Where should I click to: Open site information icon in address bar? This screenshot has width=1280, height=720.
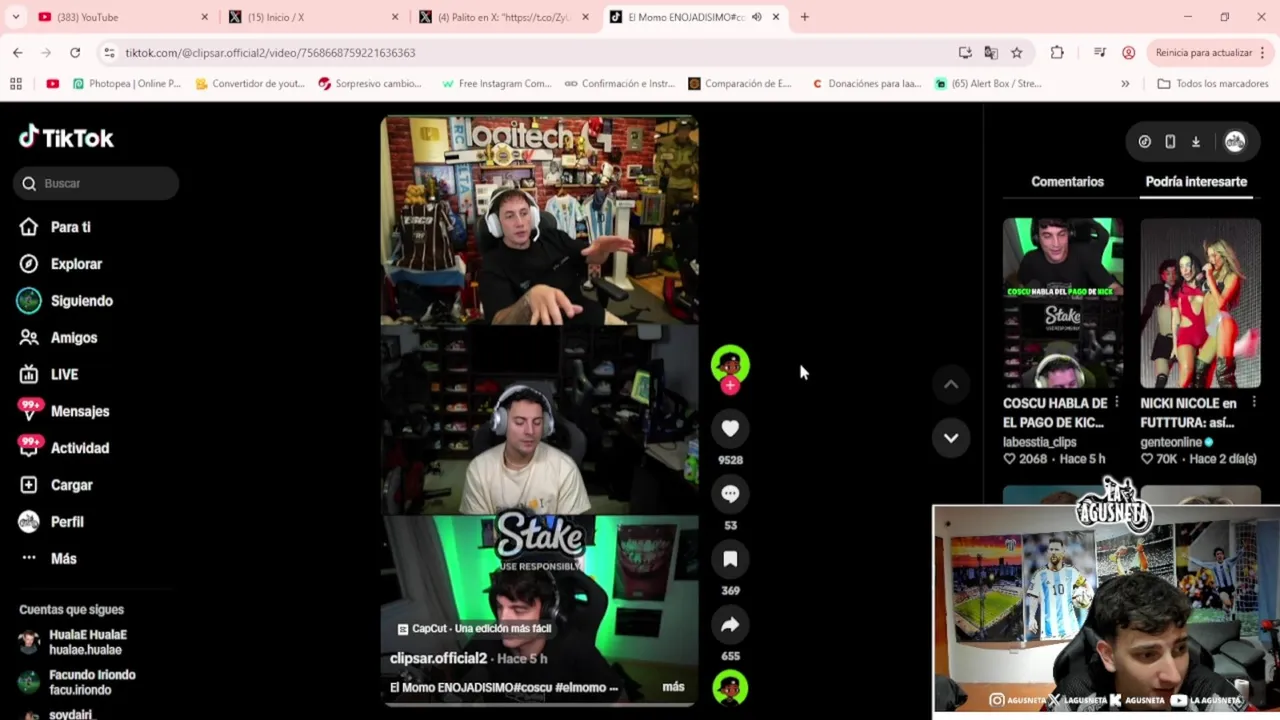(x=109, y=53)
